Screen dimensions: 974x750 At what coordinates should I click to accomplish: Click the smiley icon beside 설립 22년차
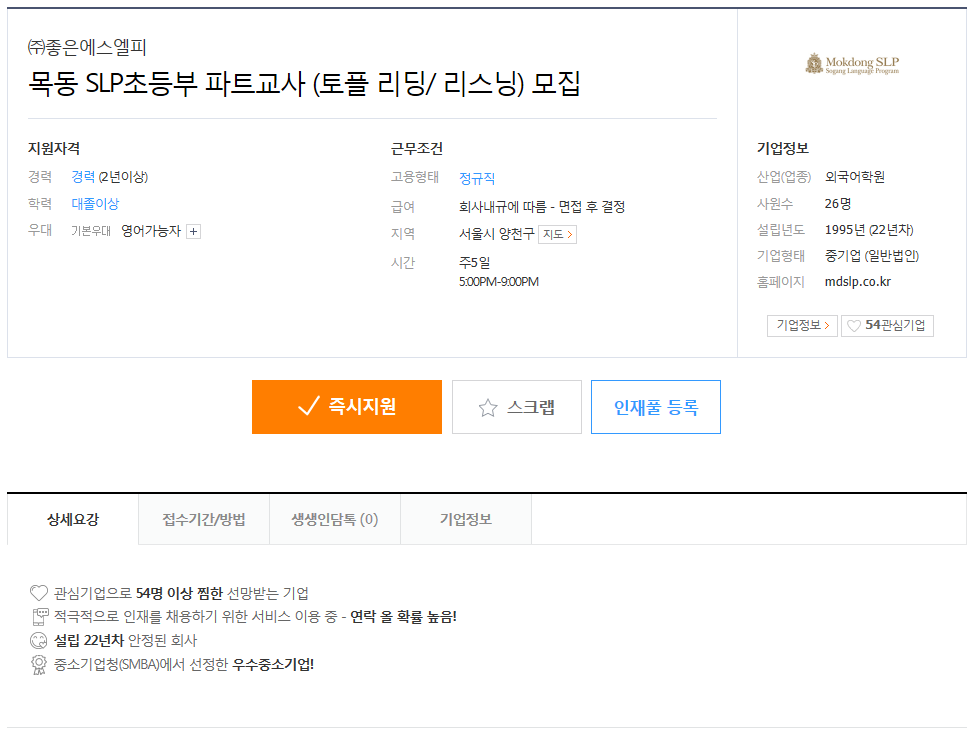point(39,640)
